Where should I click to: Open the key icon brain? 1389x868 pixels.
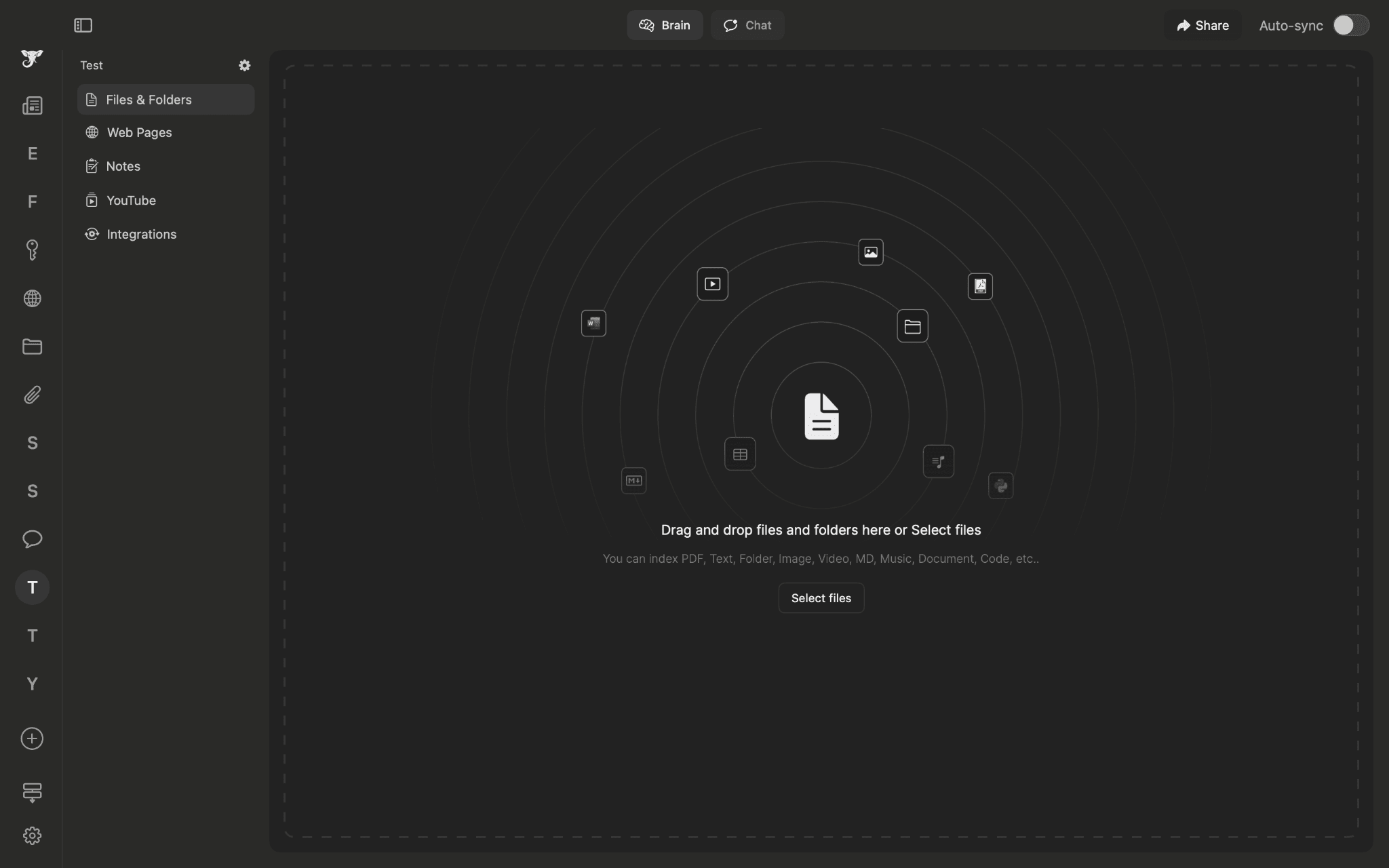[x=32, y=250]
